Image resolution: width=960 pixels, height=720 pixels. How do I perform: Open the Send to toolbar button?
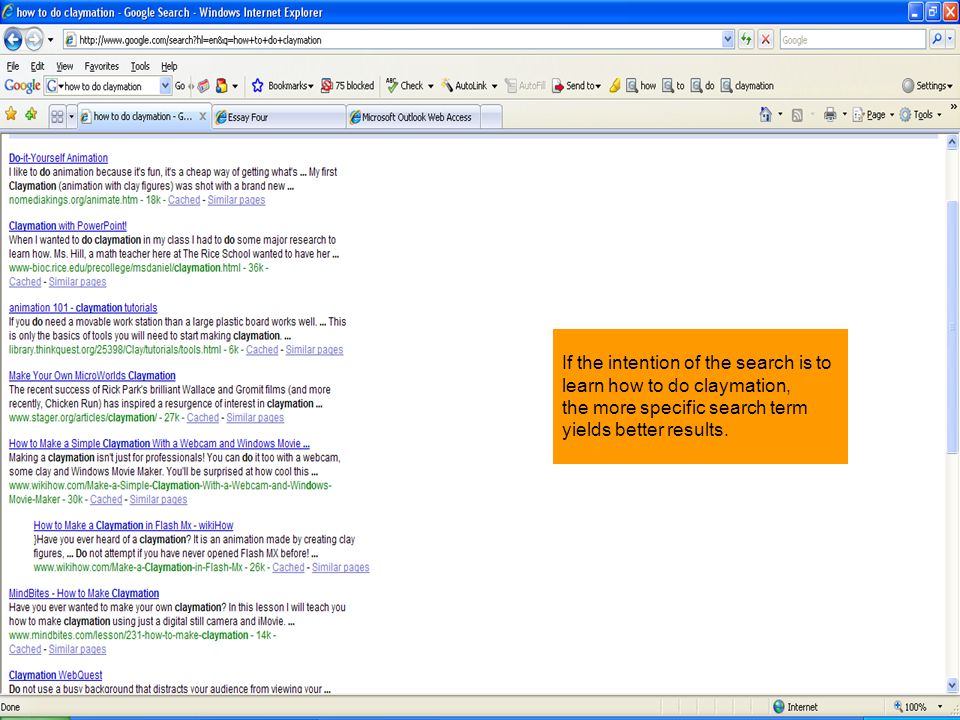[x=577, y=86]
